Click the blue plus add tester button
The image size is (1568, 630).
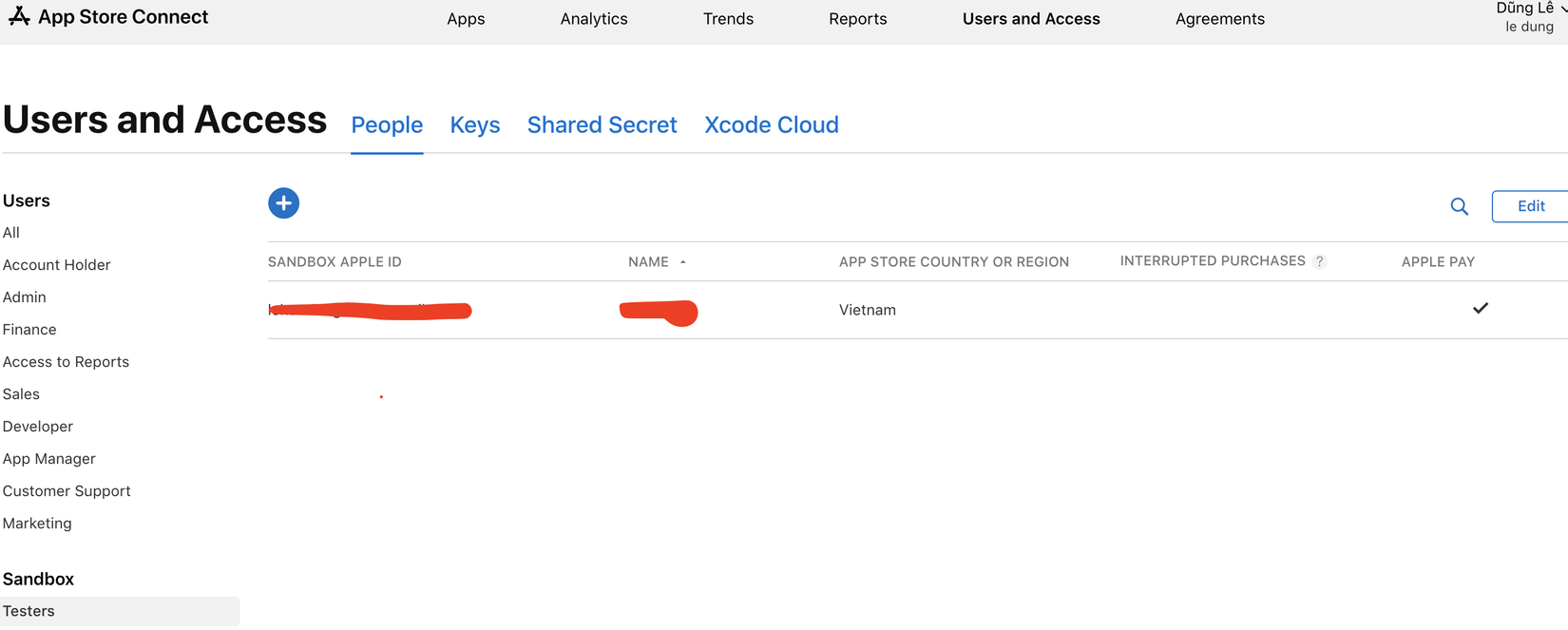tap(283, 203)
